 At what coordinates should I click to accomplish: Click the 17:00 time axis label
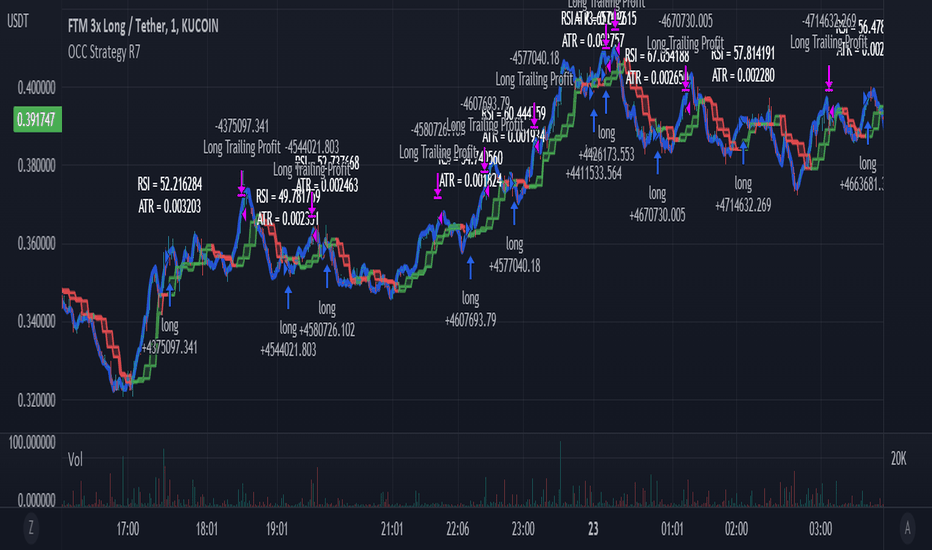click(x=128, y=529)
